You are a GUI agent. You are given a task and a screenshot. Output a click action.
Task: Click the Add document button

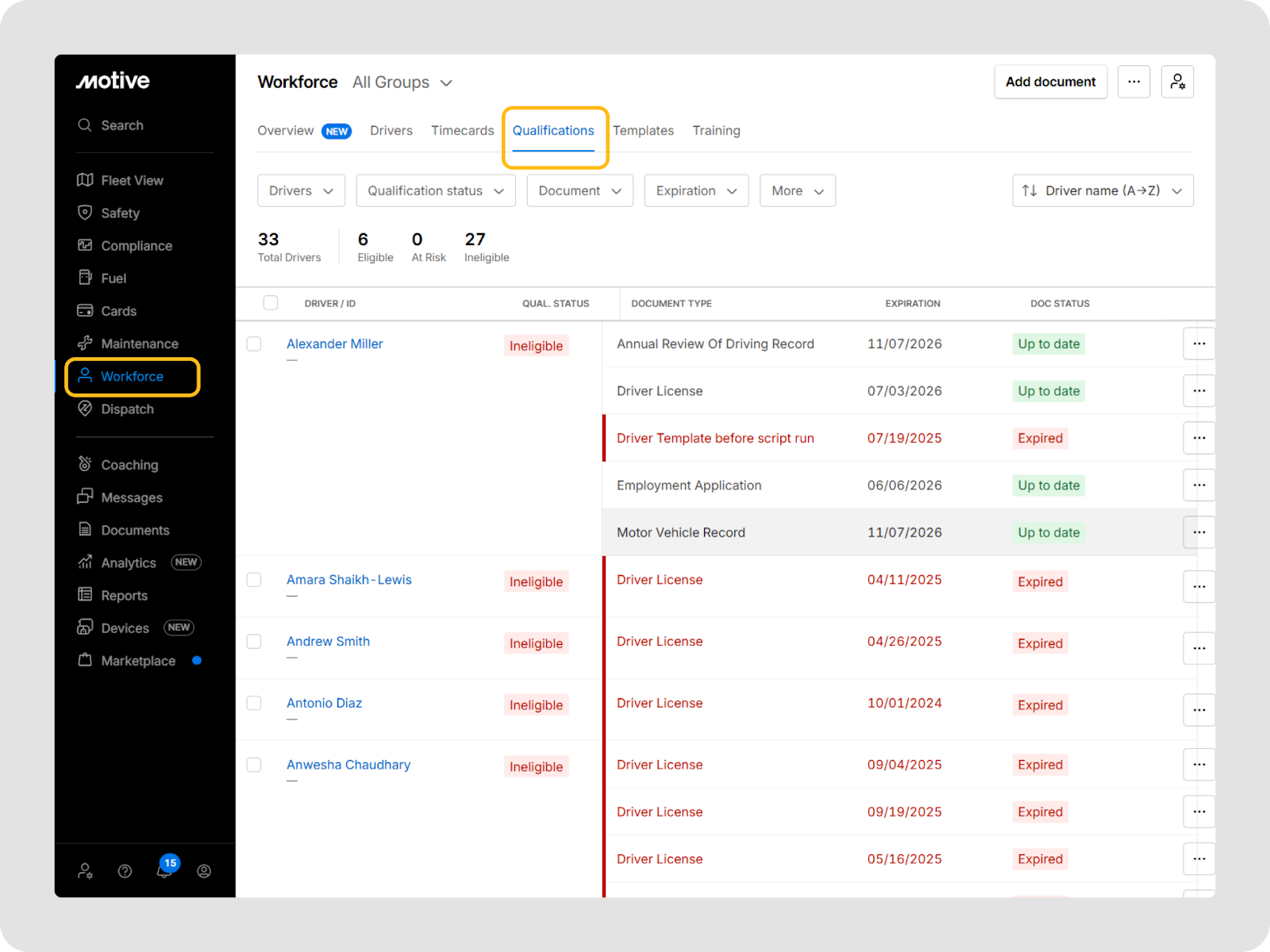[1050, 82]
